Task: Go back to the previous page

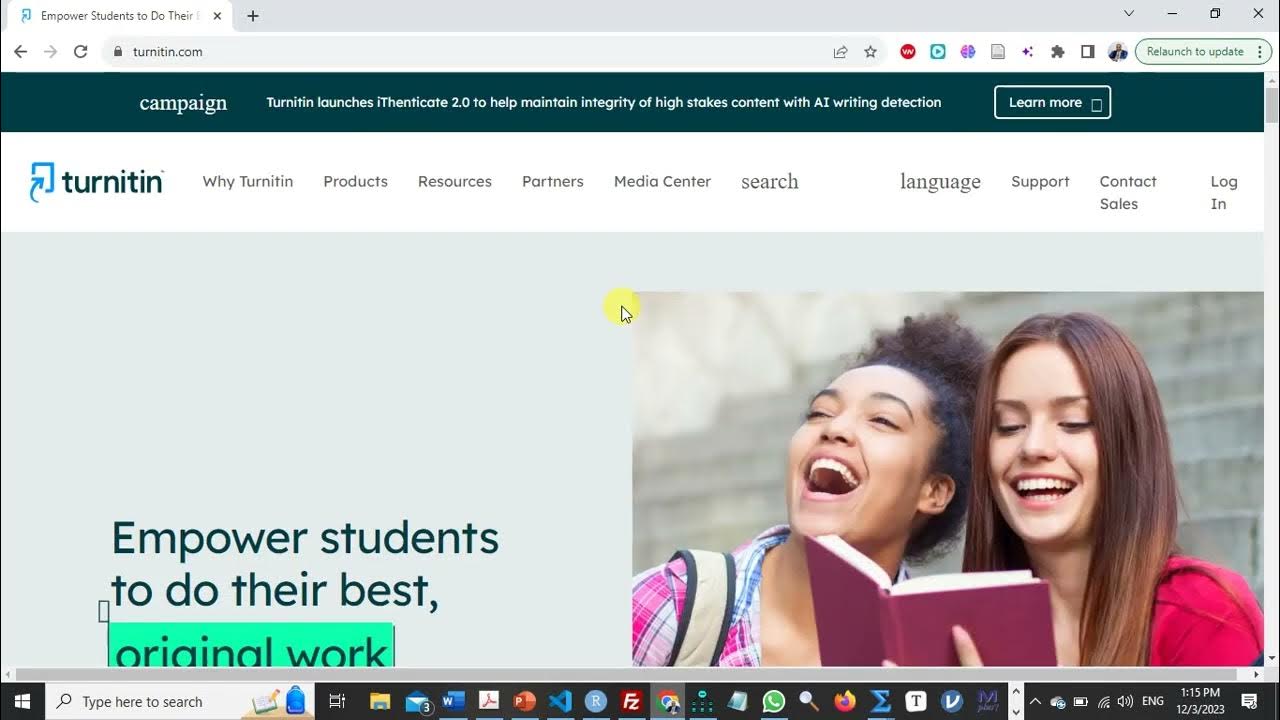Action: click(x=20, y=52)
